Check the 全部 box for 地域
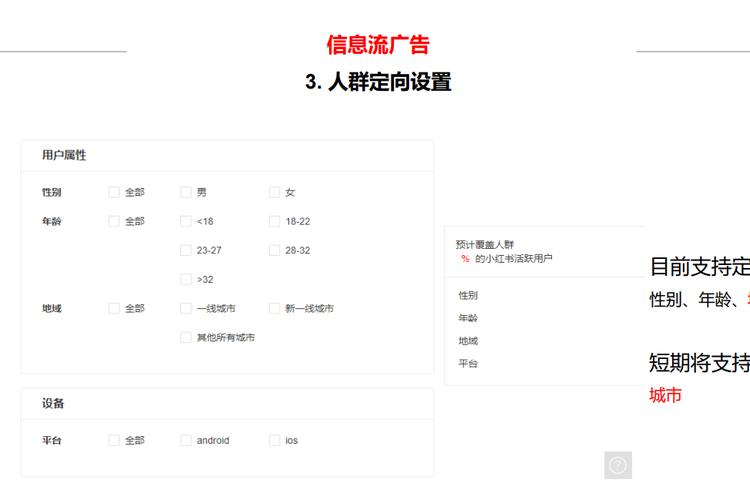 coord(114,309)
